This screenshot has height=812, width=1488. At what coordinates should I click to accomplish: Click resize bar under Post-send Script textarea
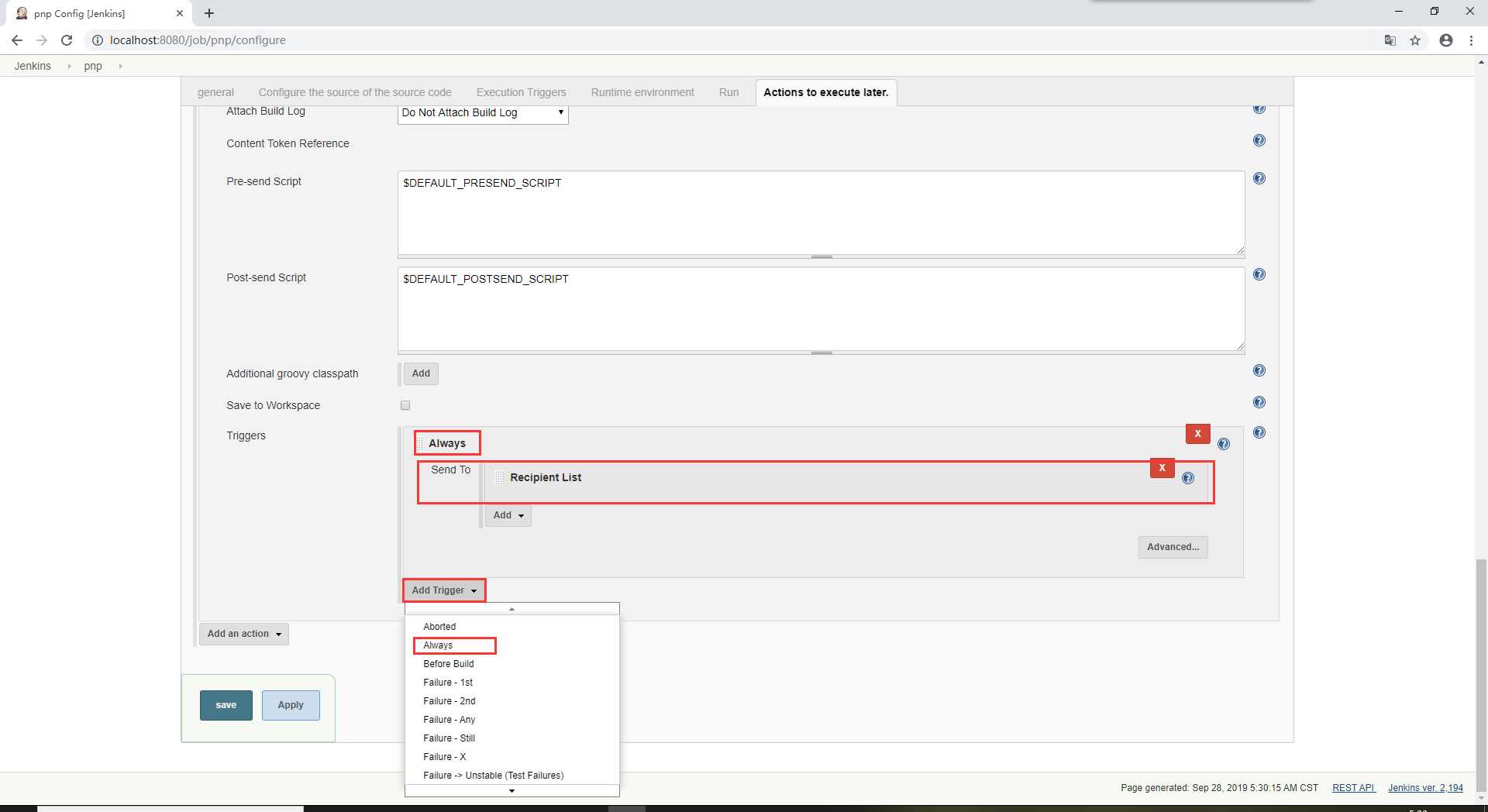pos(821,353)
